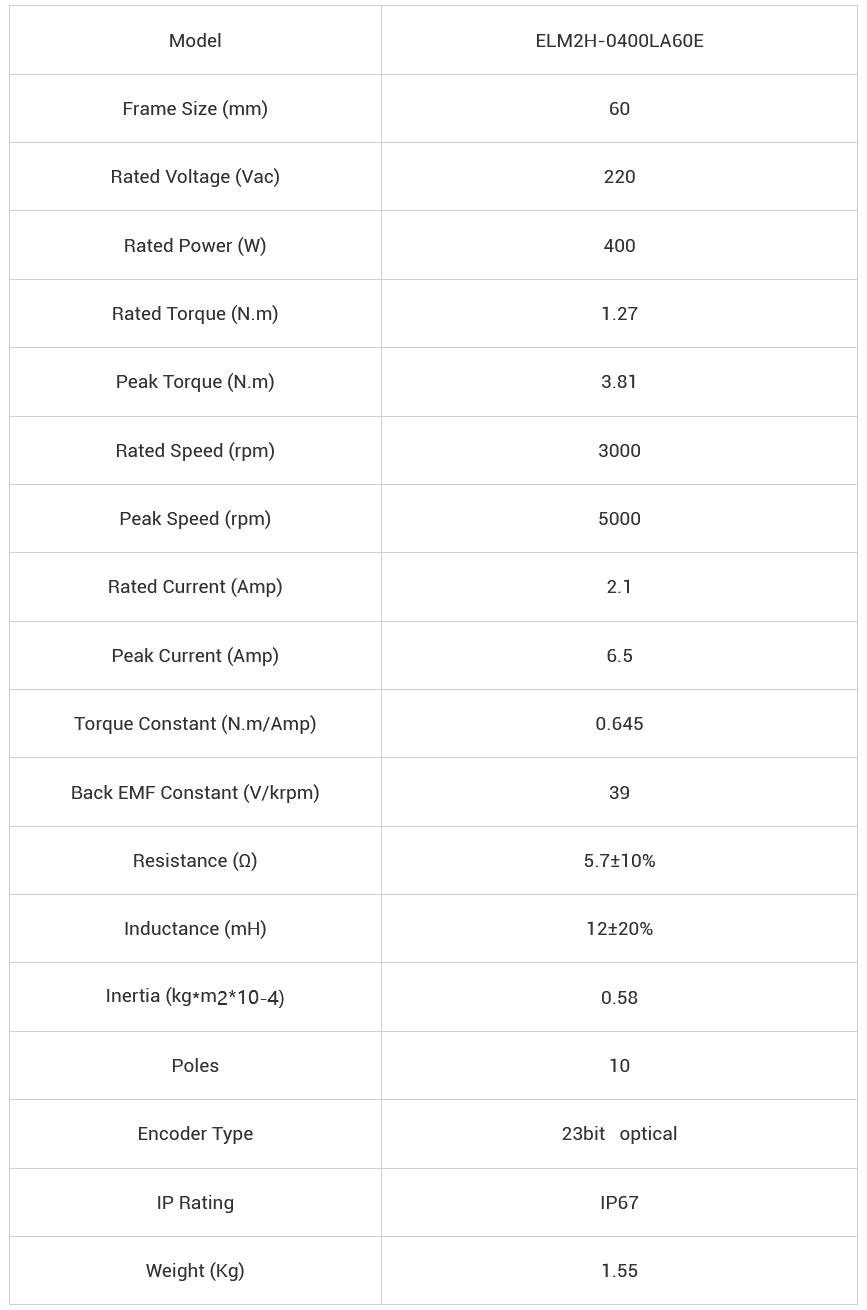Select the ELM2H-0400LA60E model value
This screenshot has height=1310, width=867.
(x=619, y=41)
